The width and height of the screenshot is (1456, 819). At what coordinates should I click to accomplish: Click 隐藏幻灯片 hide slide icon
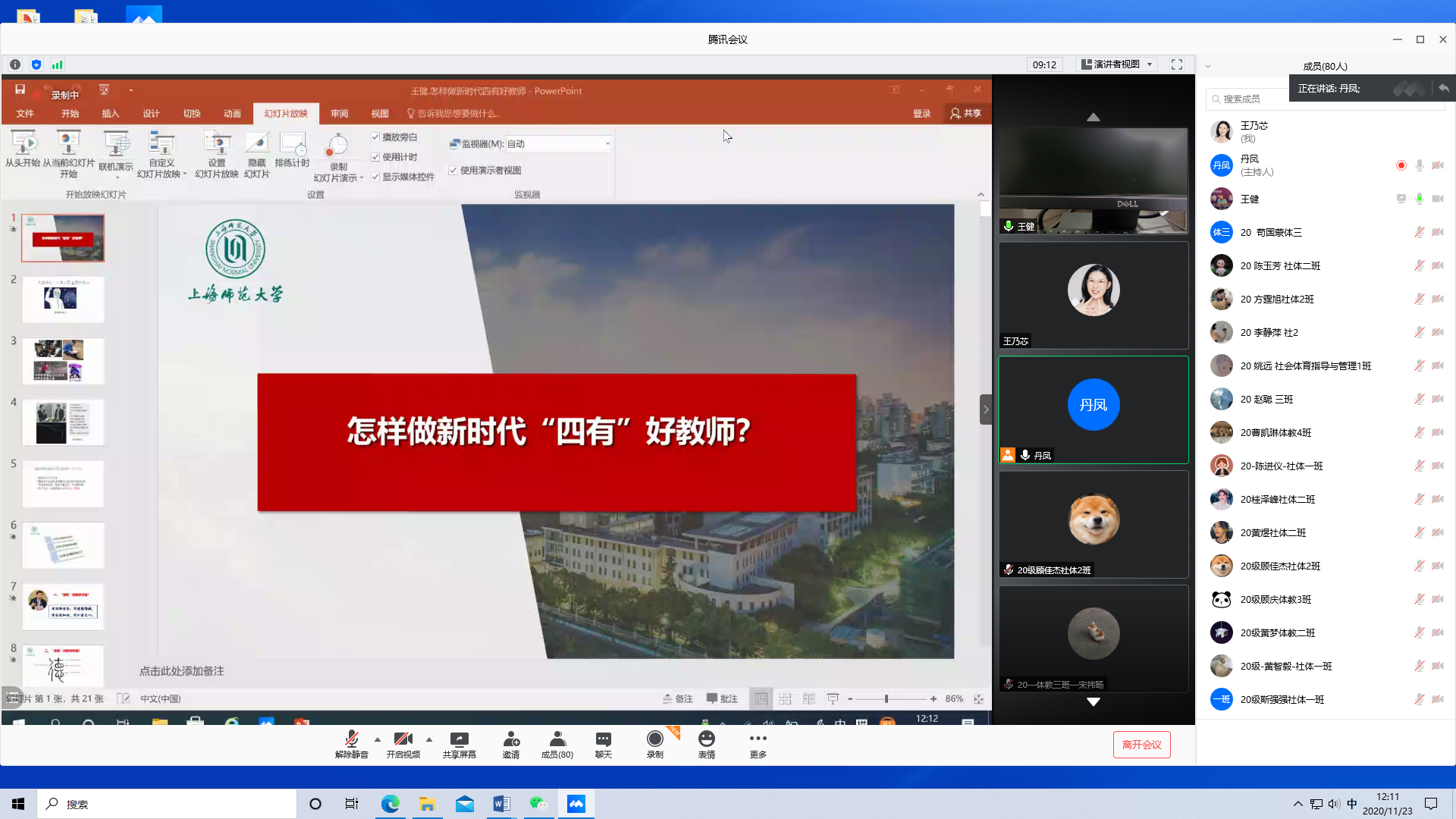[257, 143]
